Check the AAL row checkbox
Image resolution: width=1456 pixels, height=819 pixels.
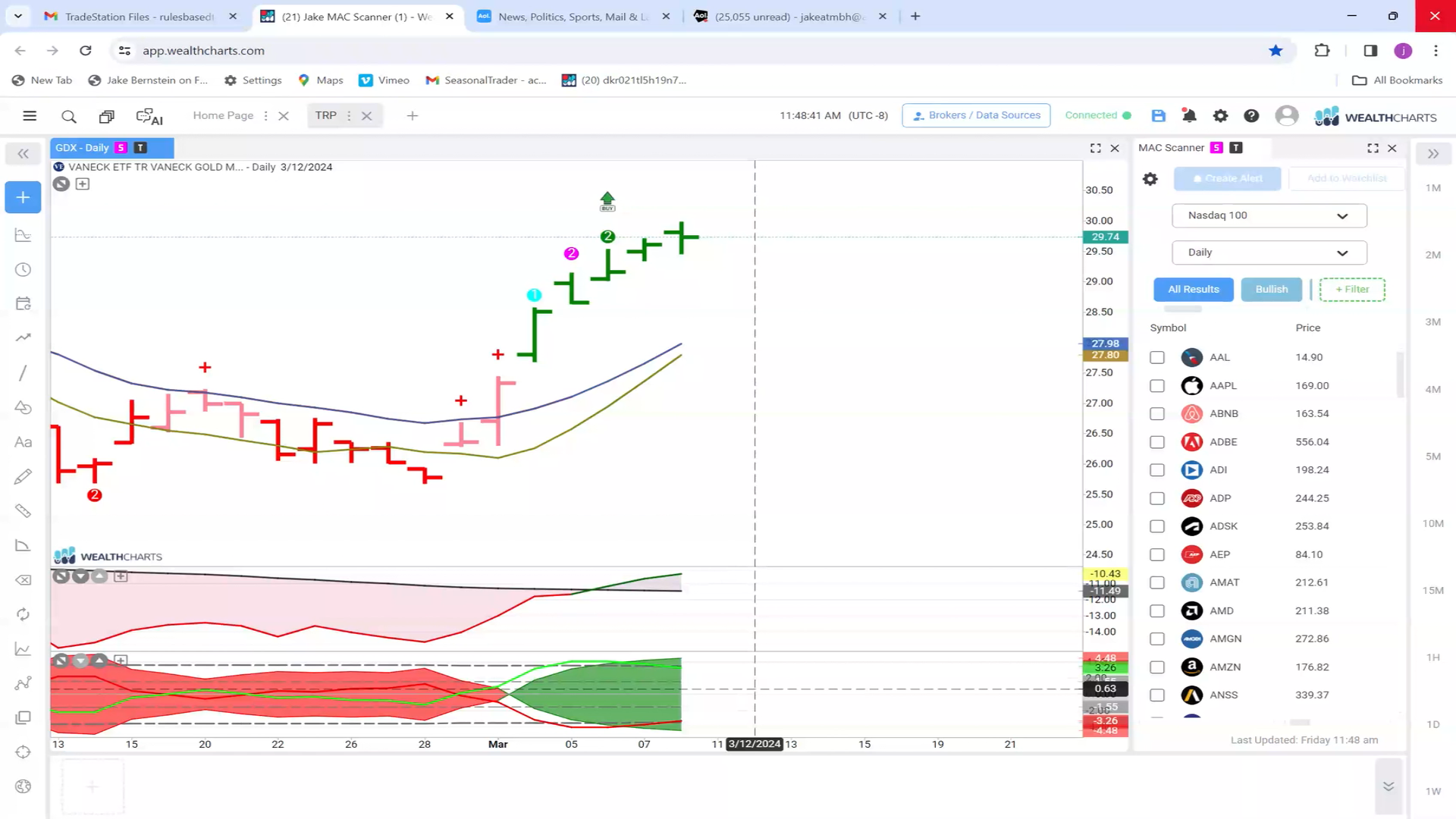pyautogui.click(x=1156, y=357)
